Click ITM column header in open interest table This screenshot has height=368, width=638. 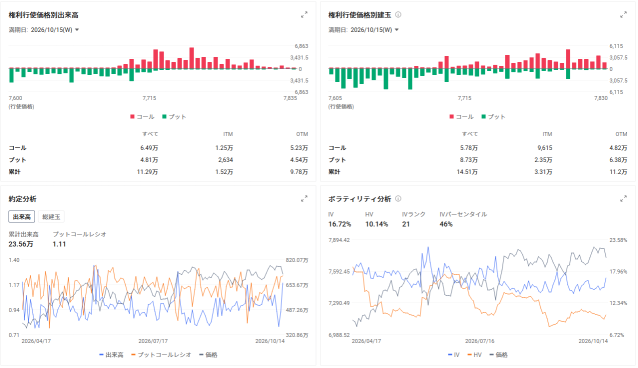coord(547,134)
